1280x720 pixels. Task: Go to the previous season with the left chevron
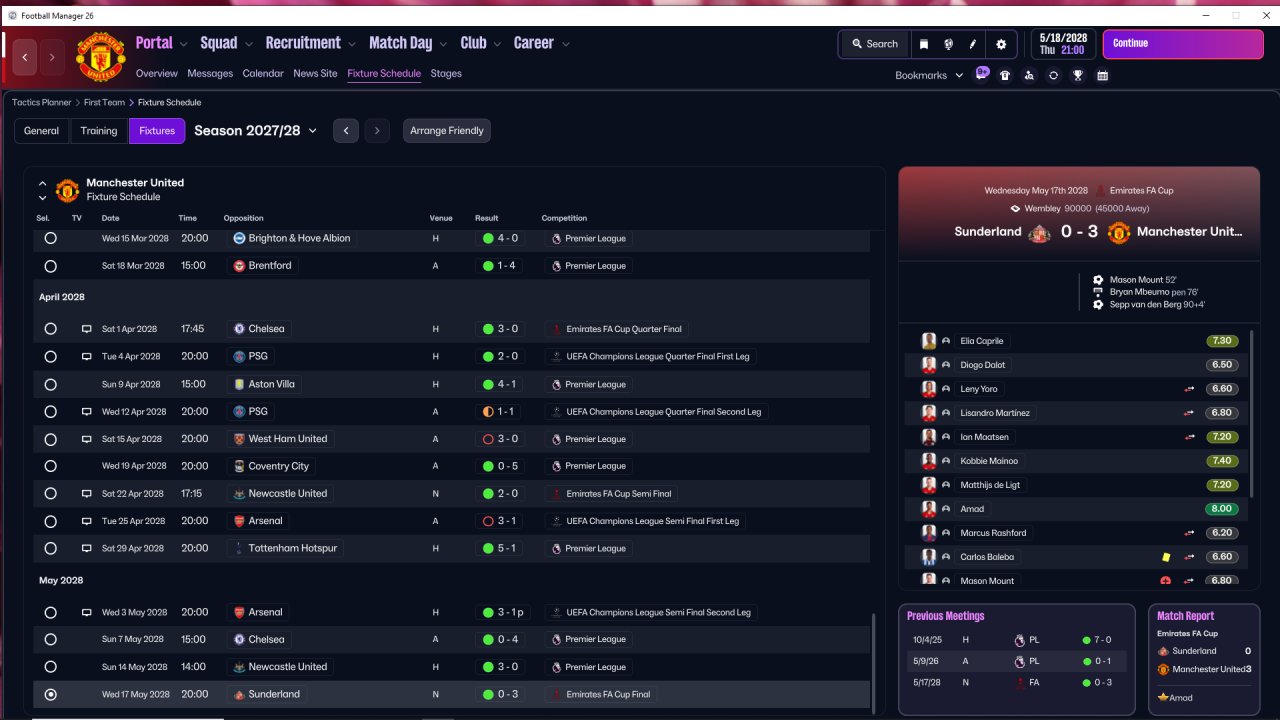click(346, 131)
